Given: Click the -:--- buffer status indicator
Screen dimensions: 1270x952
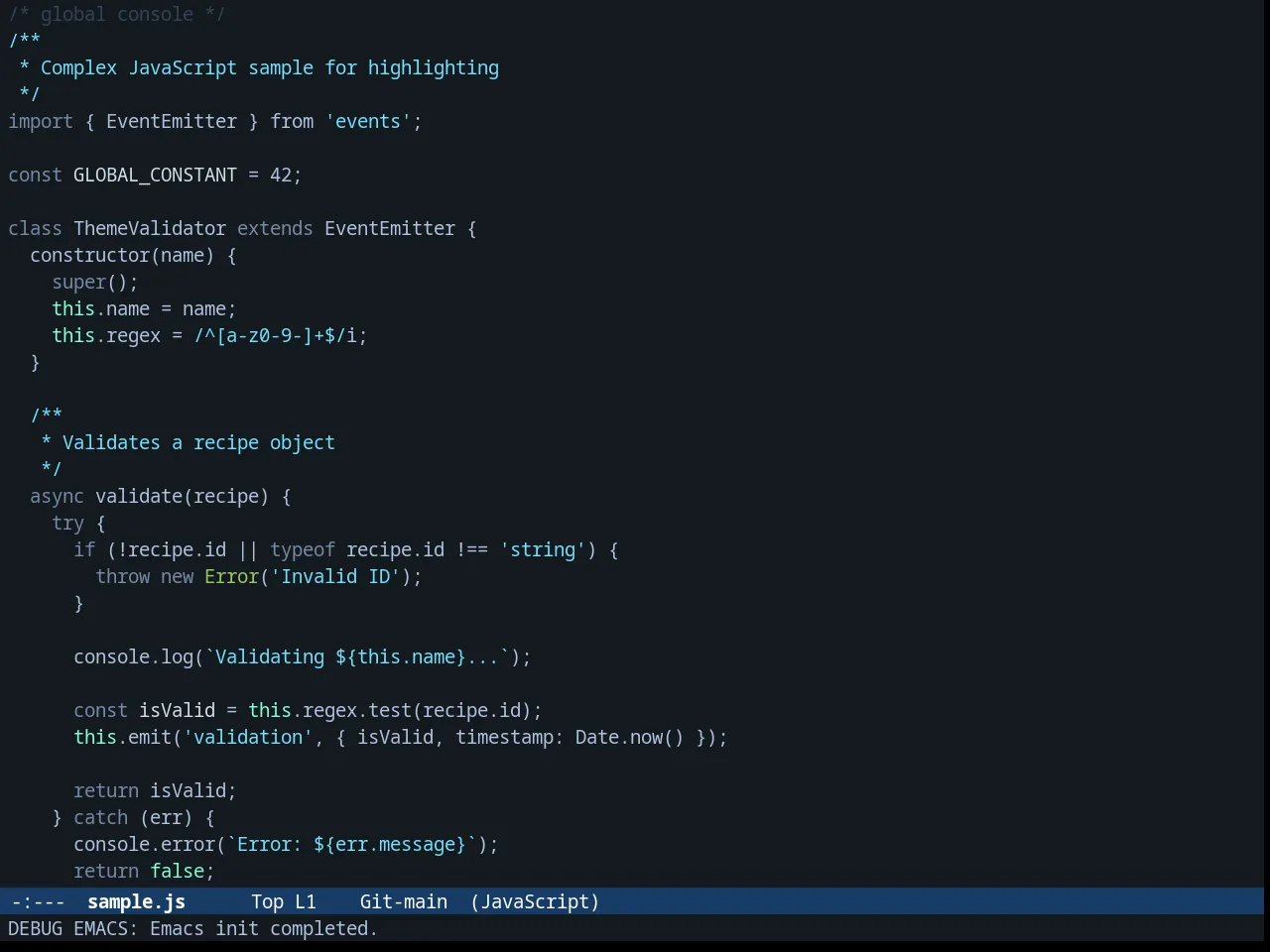Looking at the screenshot, I should point(38,901).
